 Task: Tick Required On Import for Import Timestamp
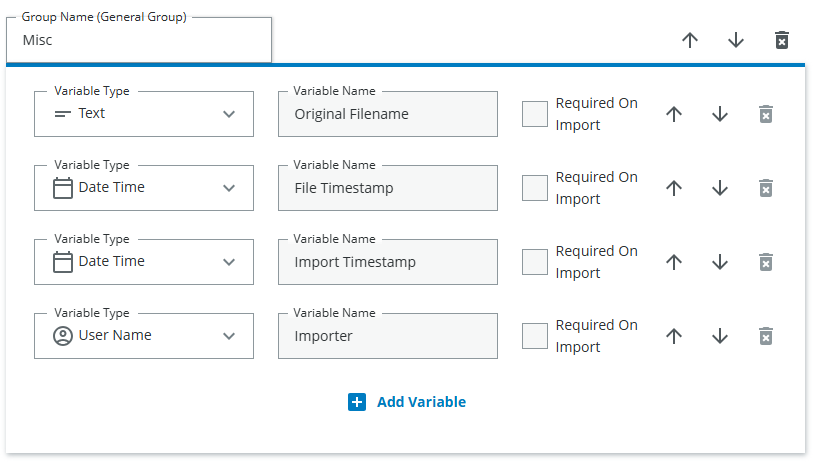tap(535, 262)
